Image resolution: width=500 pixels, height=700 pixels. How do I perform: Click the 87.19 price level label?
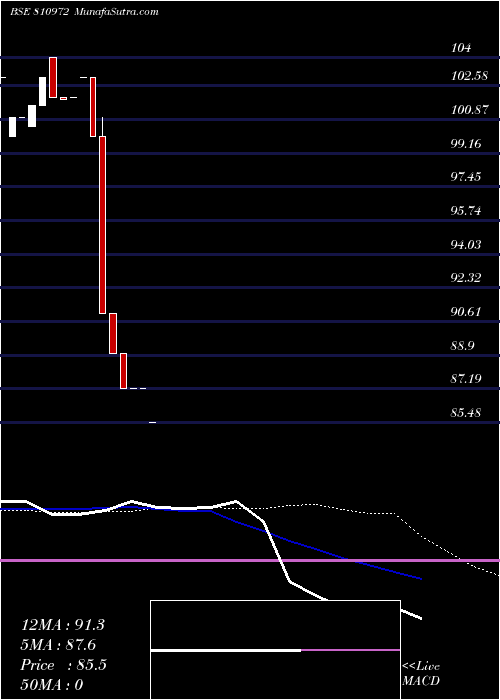tap(466, 379)
